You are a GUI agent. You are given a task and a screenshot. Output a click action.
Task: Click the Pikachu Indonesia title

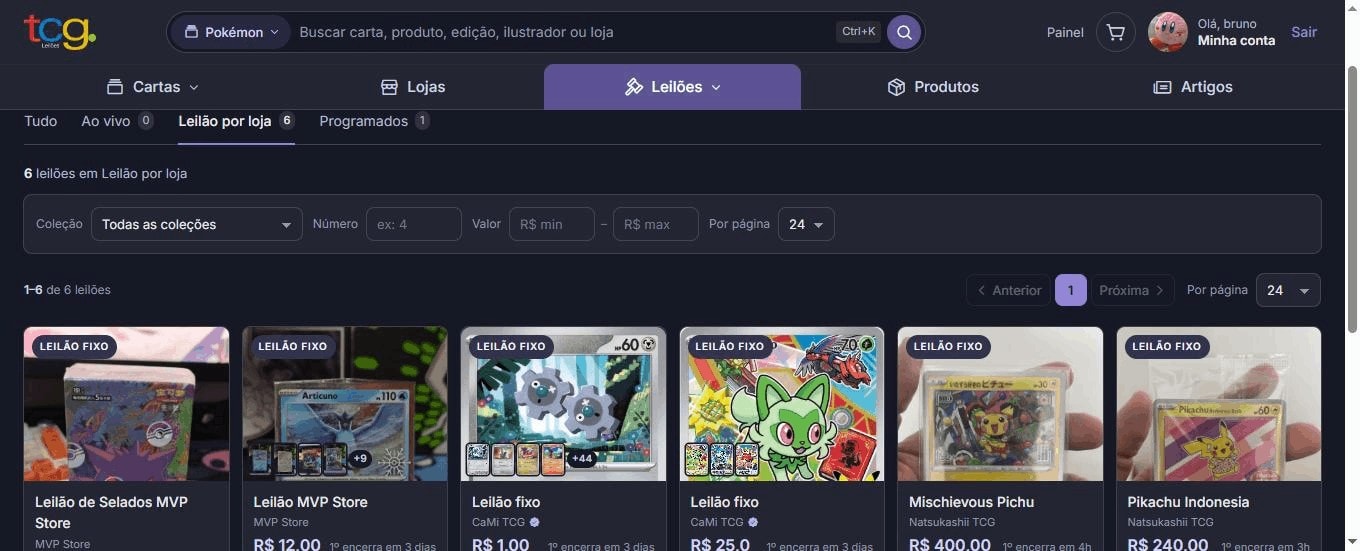point(1188,502)
